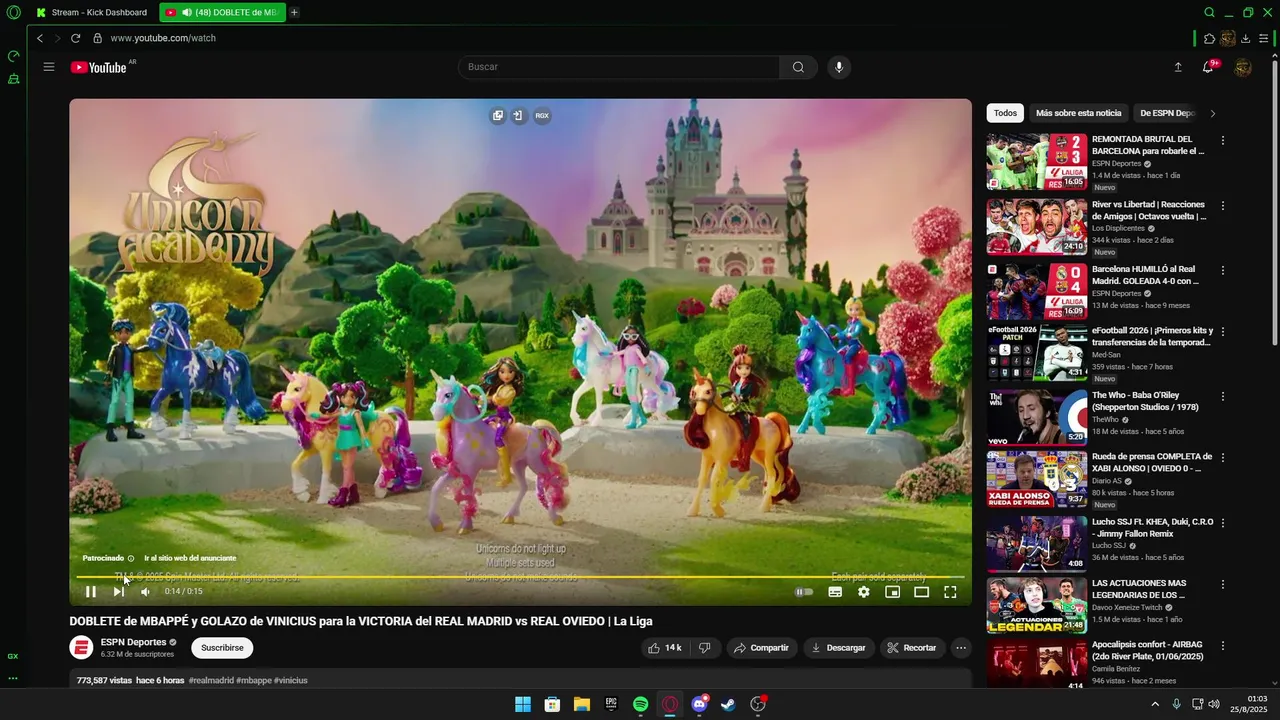This screenshot has width=1280, height=720.
Task: Pause the video with the pause button
Action: tap(90, 592)
